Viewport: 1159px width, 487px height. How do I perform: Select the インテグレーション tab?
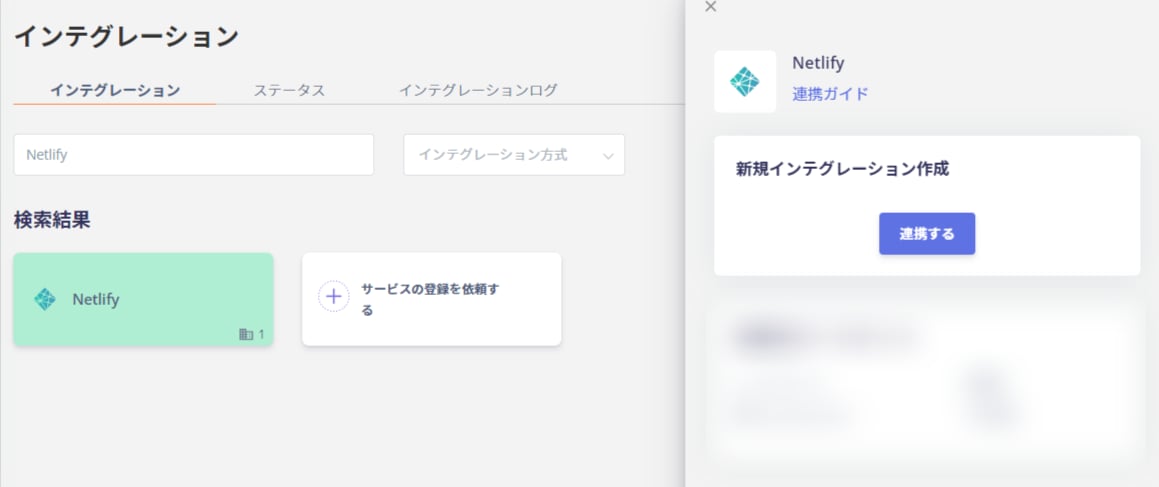coord(115,90)
